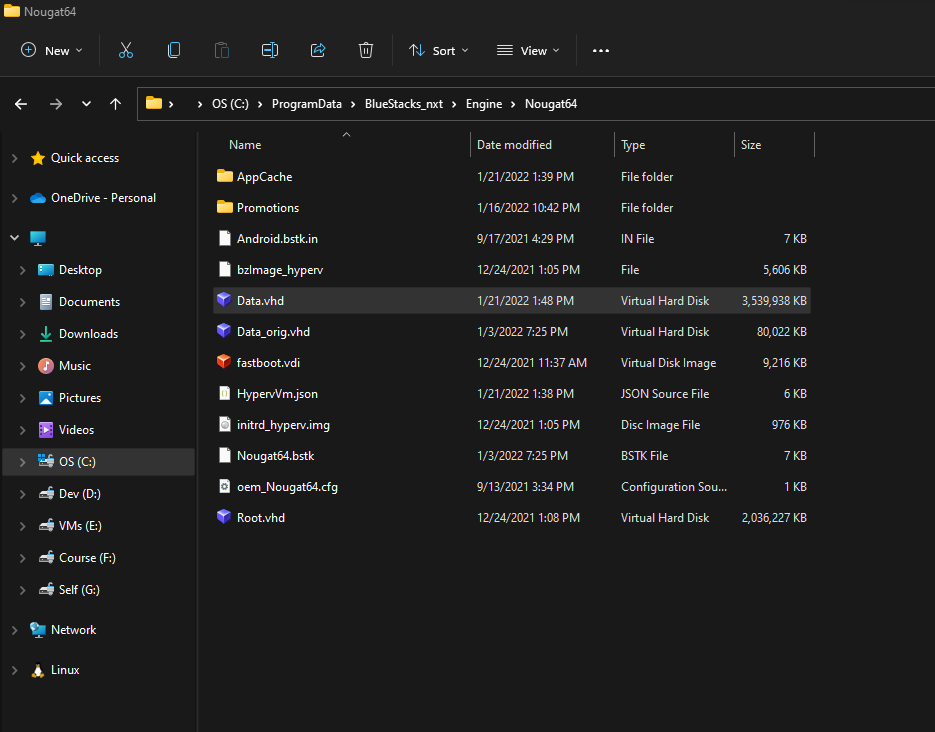Viewport: 935px width, 732px height.
Task: Click the folder icon in address bar
Action: coord(154,103)
